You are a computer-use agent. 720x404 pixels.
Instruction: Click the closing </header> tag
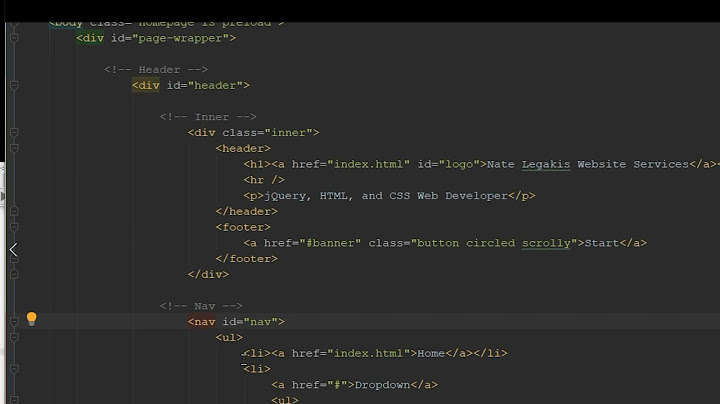point(247,212)
